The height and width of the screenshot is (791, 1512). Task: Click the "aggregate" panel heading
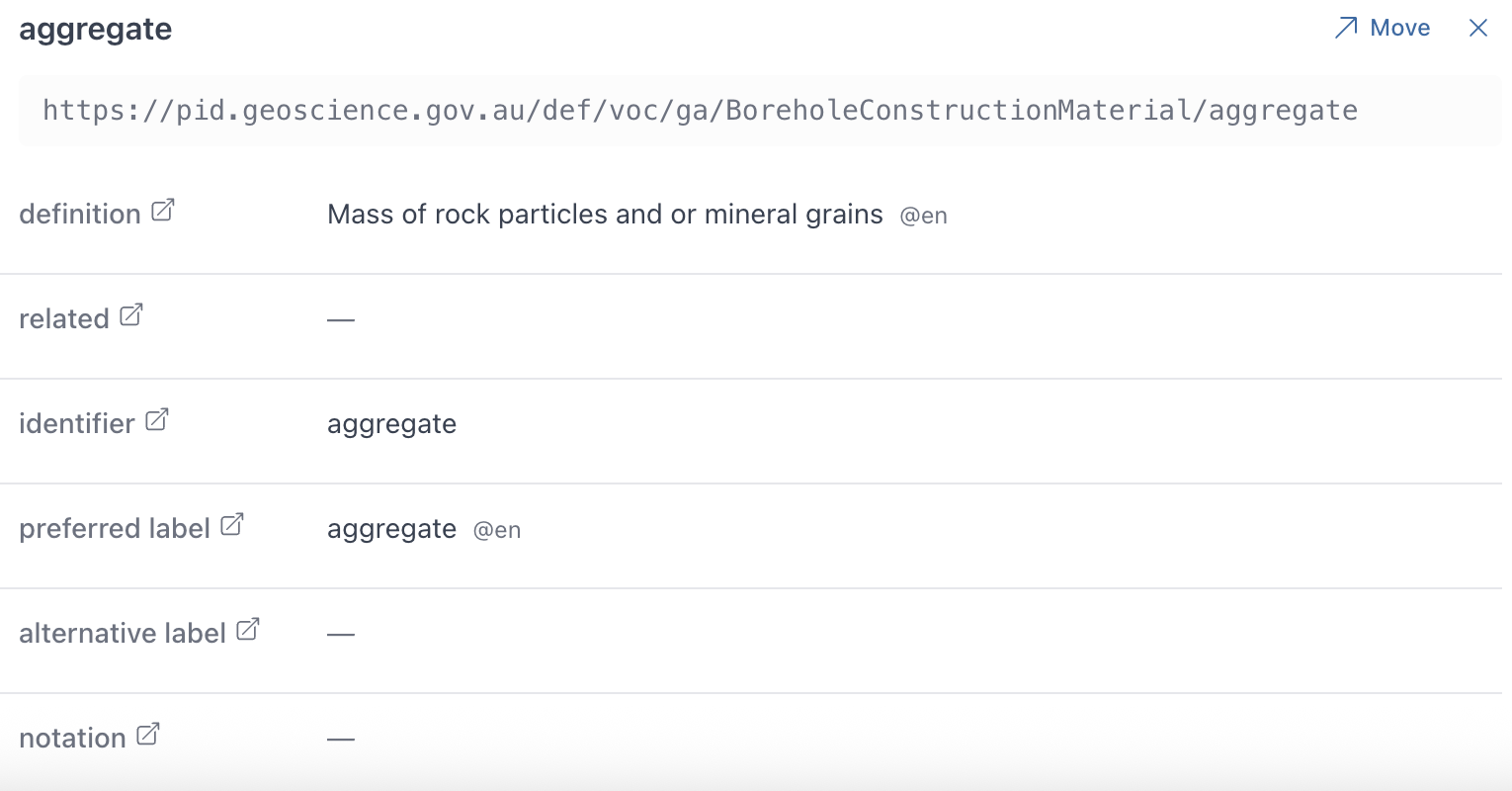pos(96,30)
